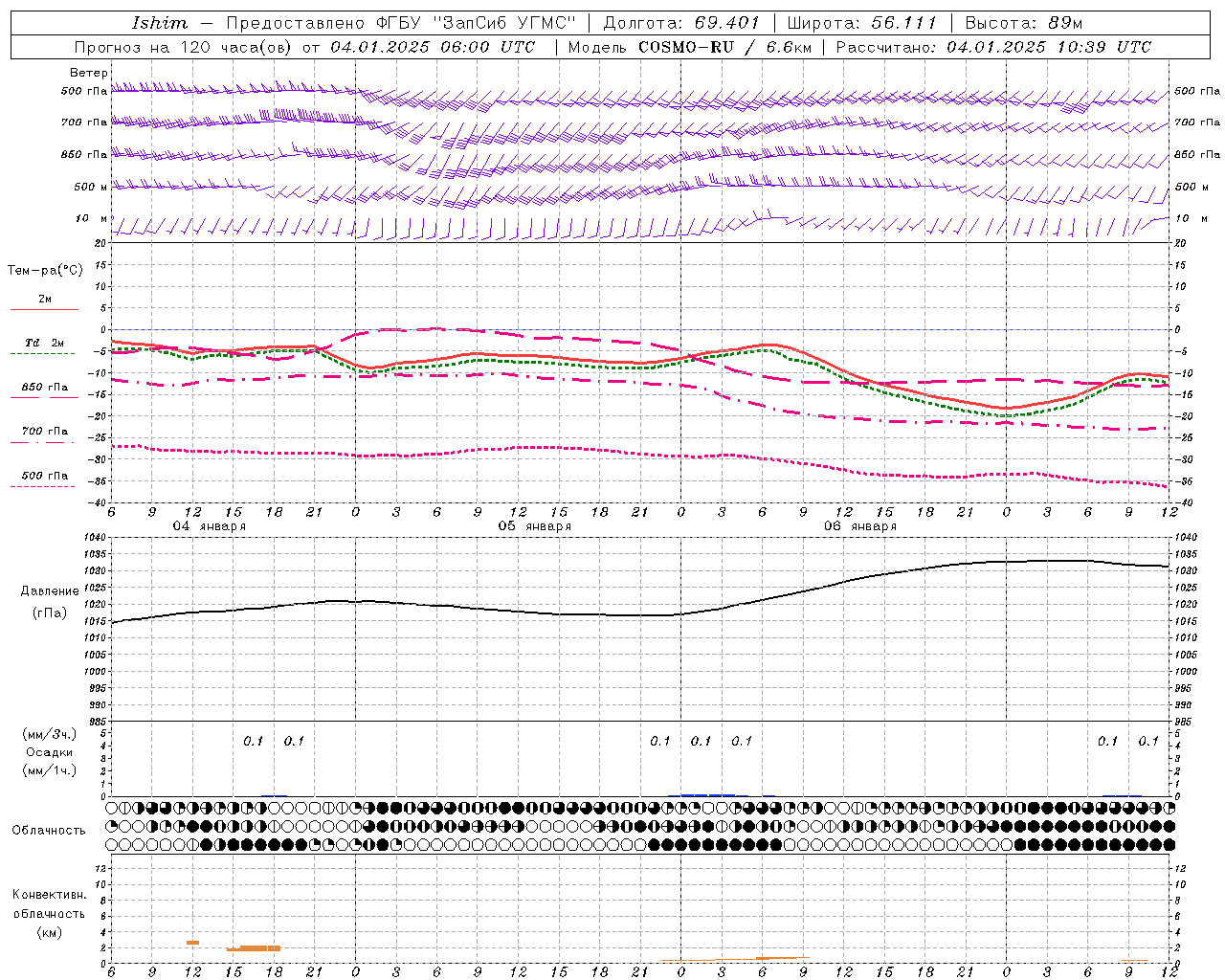The image size is (1225, 980).
Task: Click the "(мм/1ч.)" precipitation unit label
Action: [50, 770]
